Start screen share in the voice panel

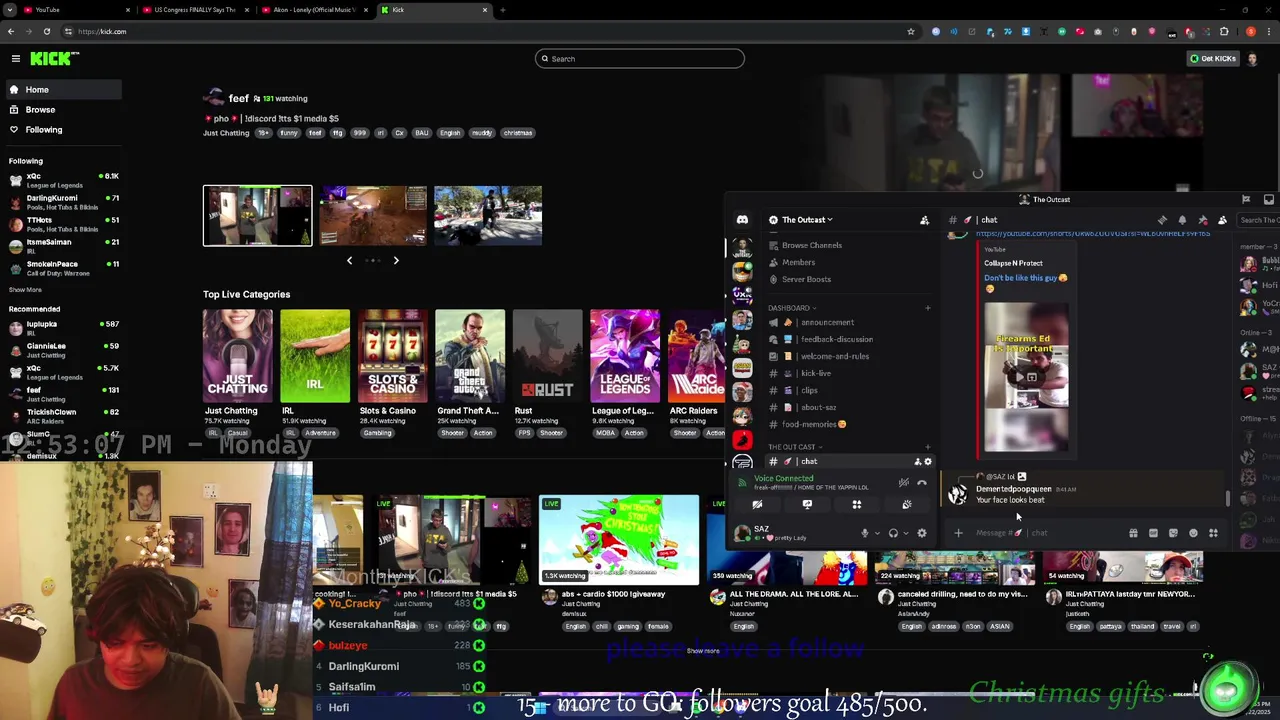pos(807,505)
